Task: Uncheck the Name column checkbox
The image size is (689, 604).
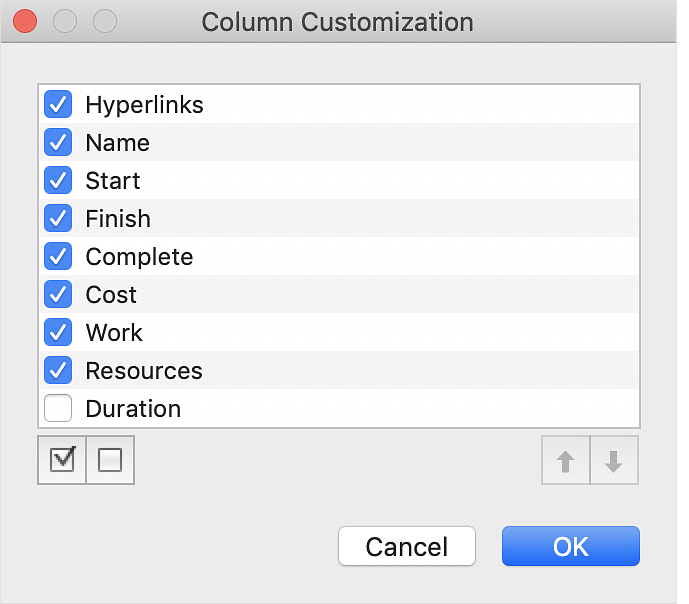Action: tap(58, 142)
